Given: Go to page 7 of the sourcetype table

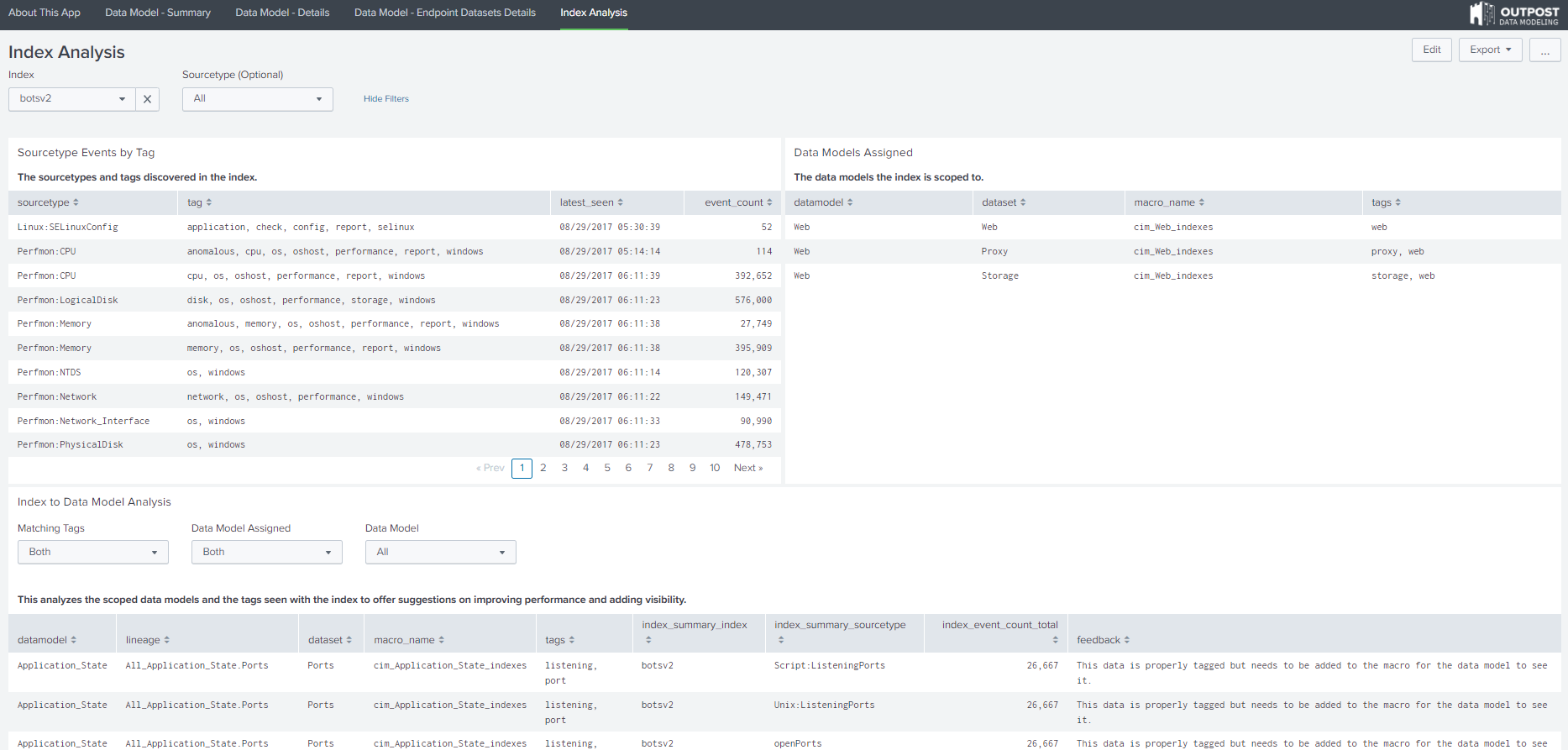Looking at the screenshot, I should [650, 468].
